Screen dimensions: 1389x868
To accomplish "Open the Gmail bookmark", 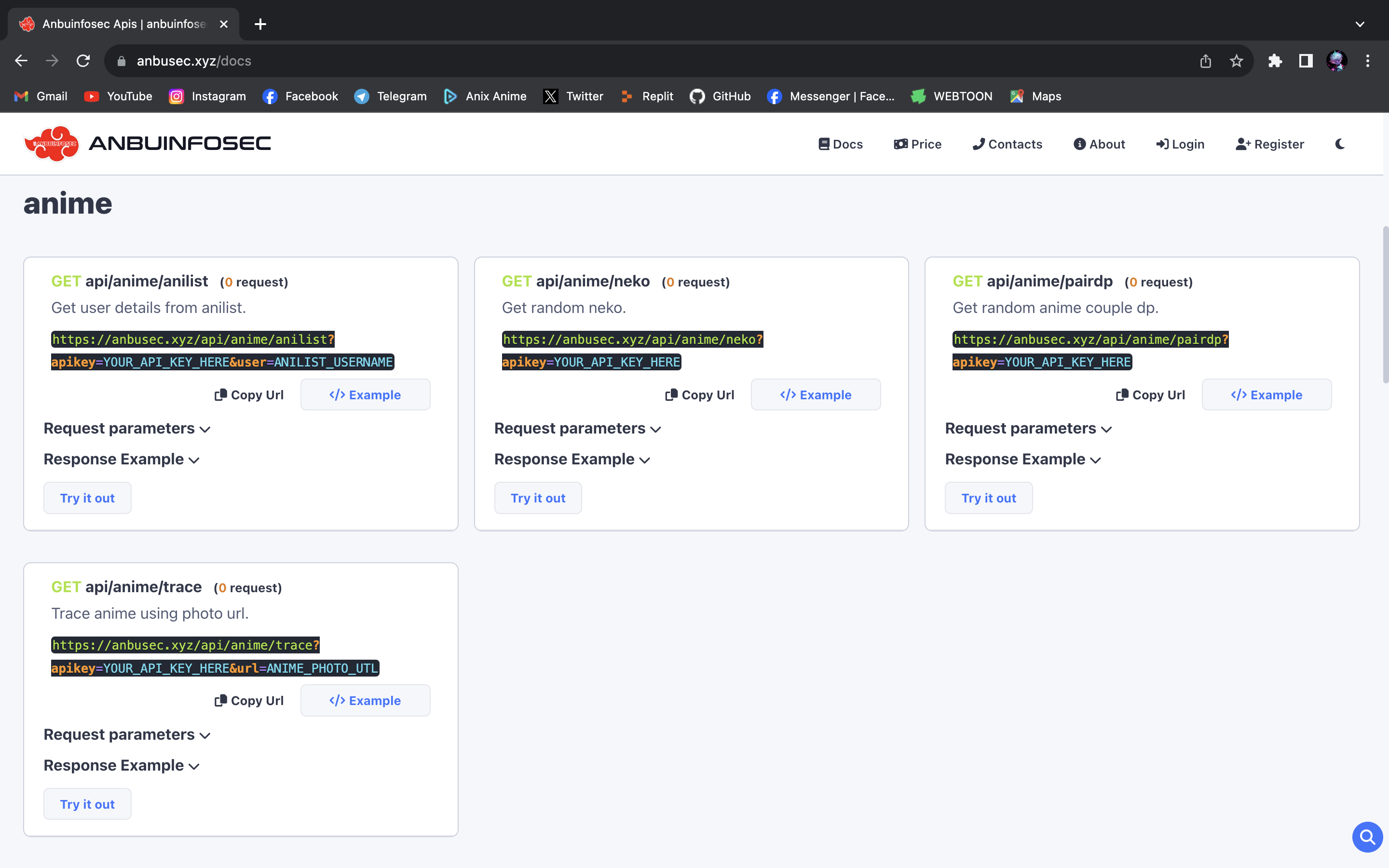I will [x=40, y=96].
